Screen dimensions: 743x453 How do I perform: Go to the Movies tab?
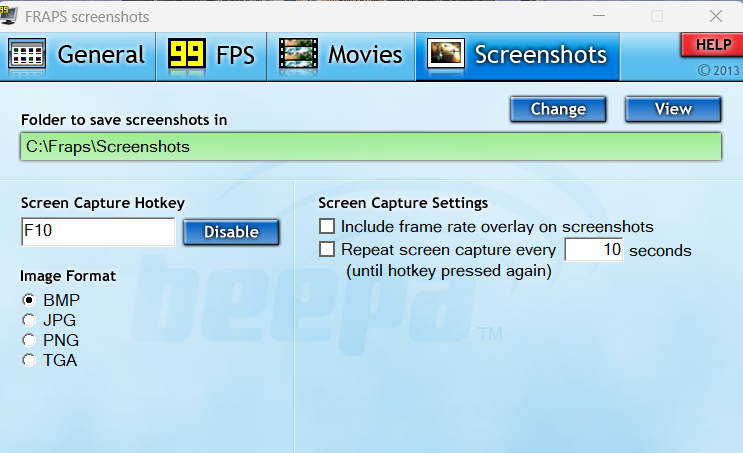click(x=341, y=56)
